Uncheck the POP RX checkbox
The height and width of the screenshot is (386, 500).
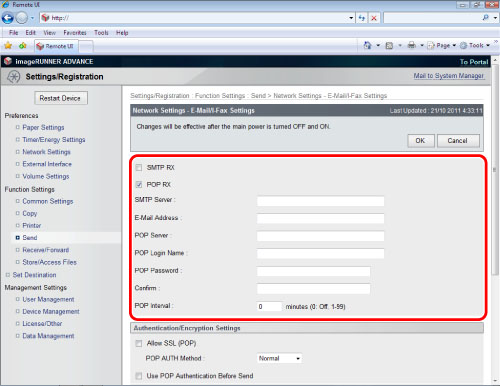[139, 185]
